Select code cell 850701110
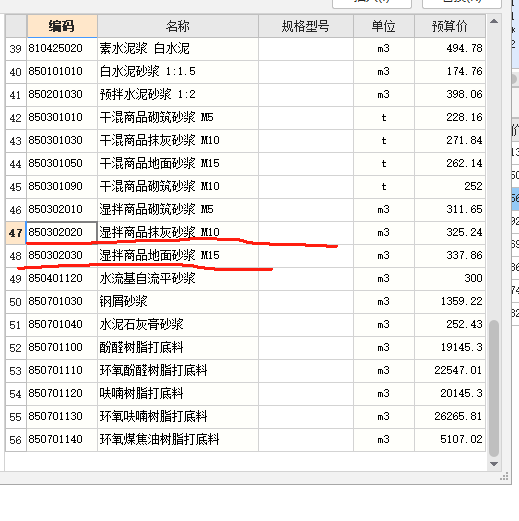The height and width of the screenshot is (521, 519). click(x=62, y=371)
